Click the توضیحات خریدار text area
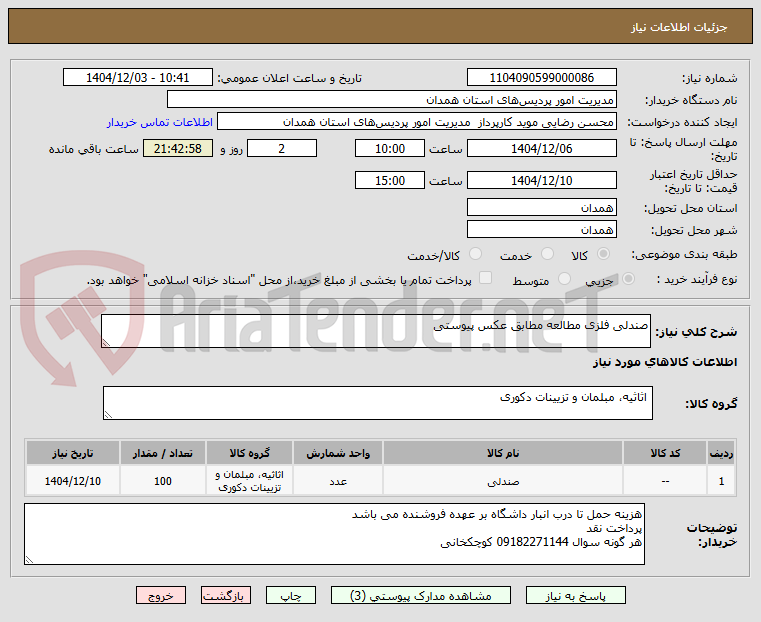 click(x=334, y=534)
